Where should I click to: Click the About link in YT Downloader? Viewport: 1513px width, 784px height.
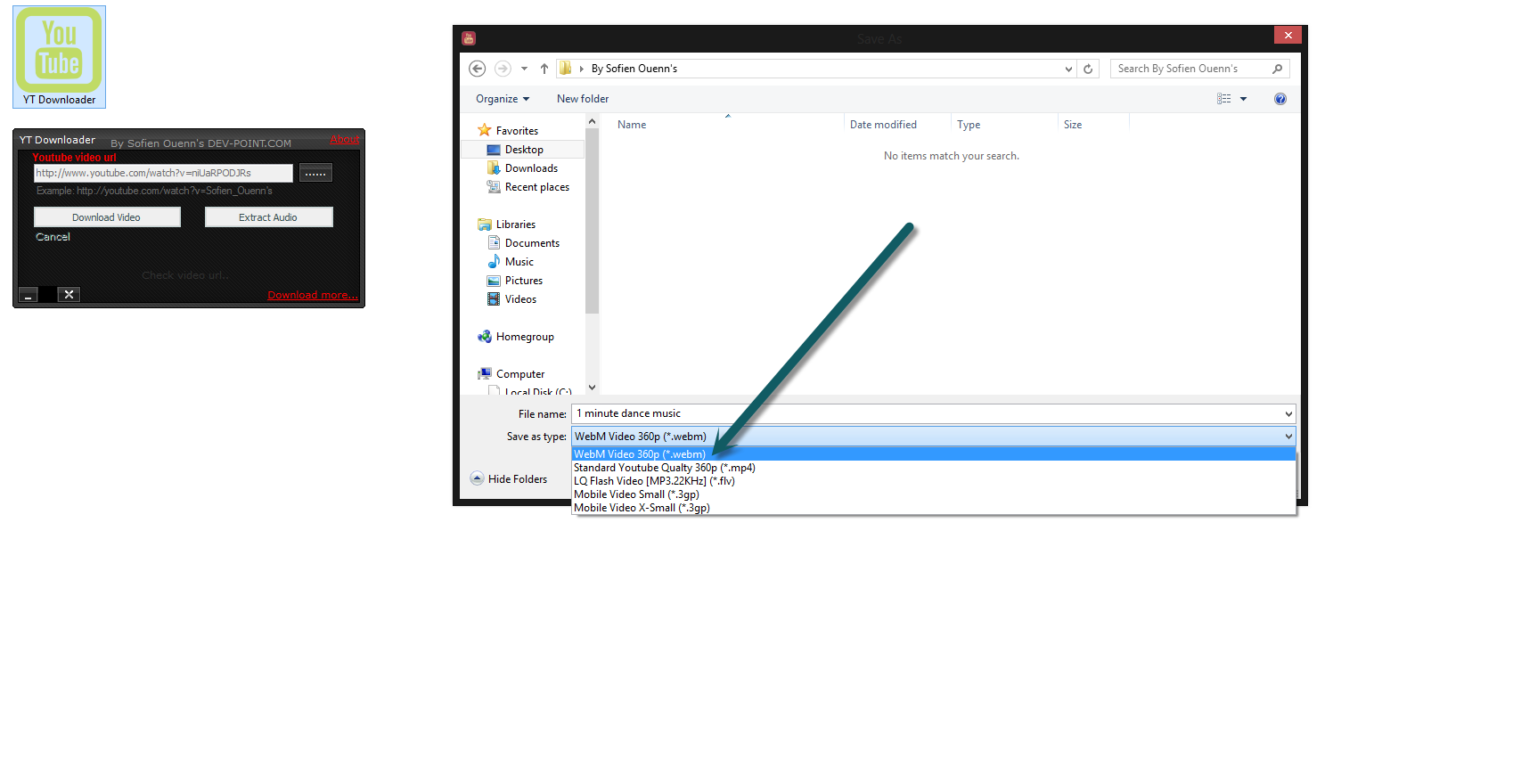click(x=345, y=139)
